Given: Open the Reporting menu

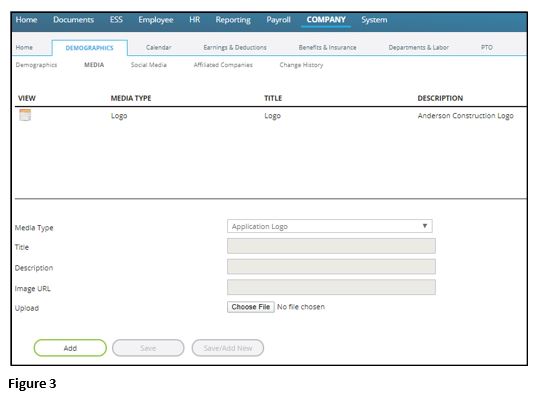Looking at the screenshot, I should [233, 20].
